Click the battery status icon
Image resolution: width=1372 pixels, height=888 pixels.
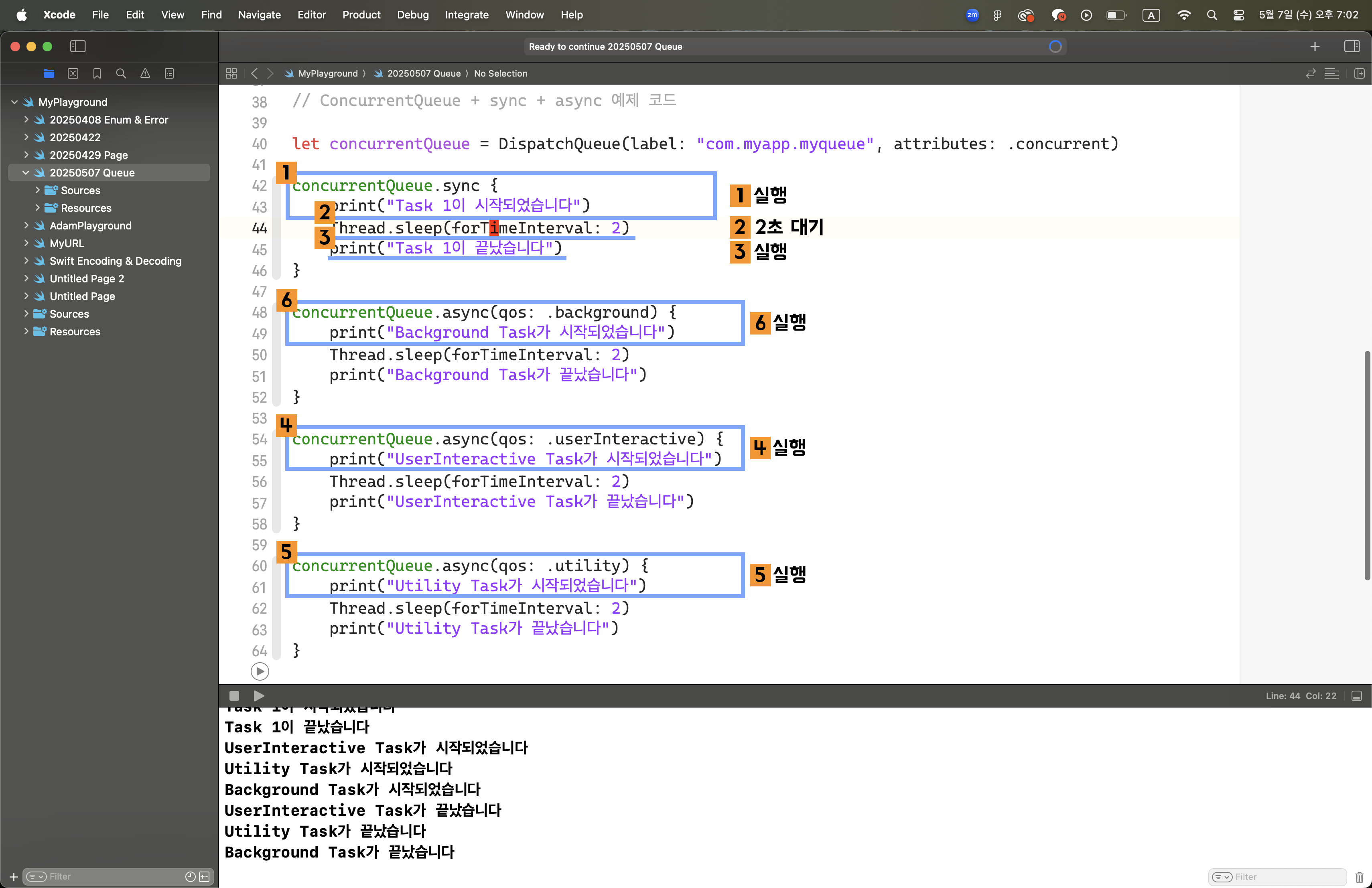(x=1116, y=15)
